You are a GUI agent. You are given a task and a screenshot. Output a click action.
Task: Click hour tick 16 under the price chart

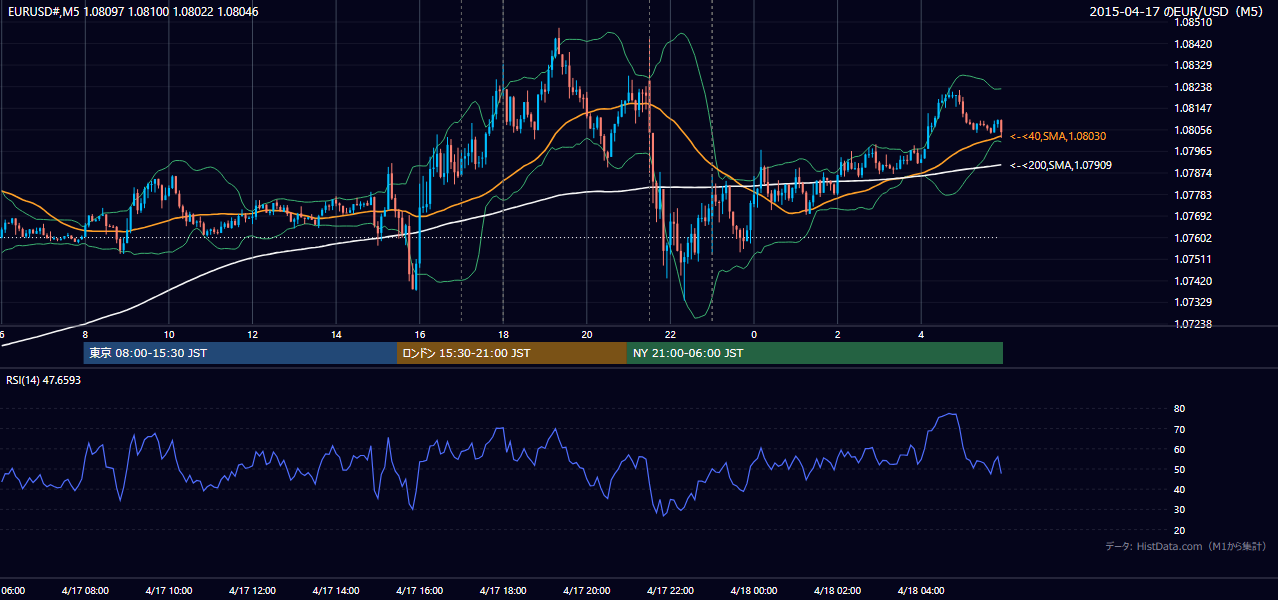point(420,334)
